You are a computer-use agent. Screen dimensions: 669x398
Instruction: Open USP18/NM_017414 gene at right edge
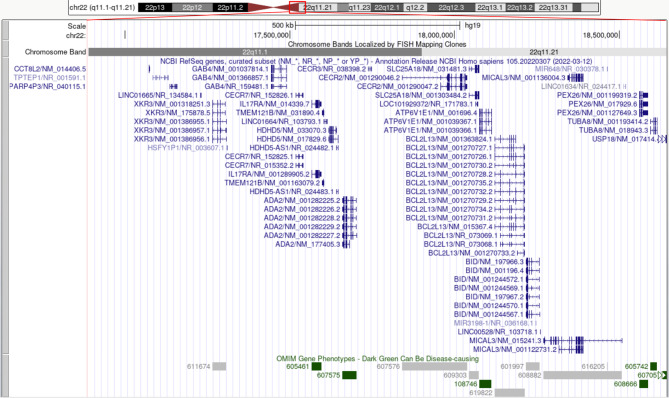625,139
